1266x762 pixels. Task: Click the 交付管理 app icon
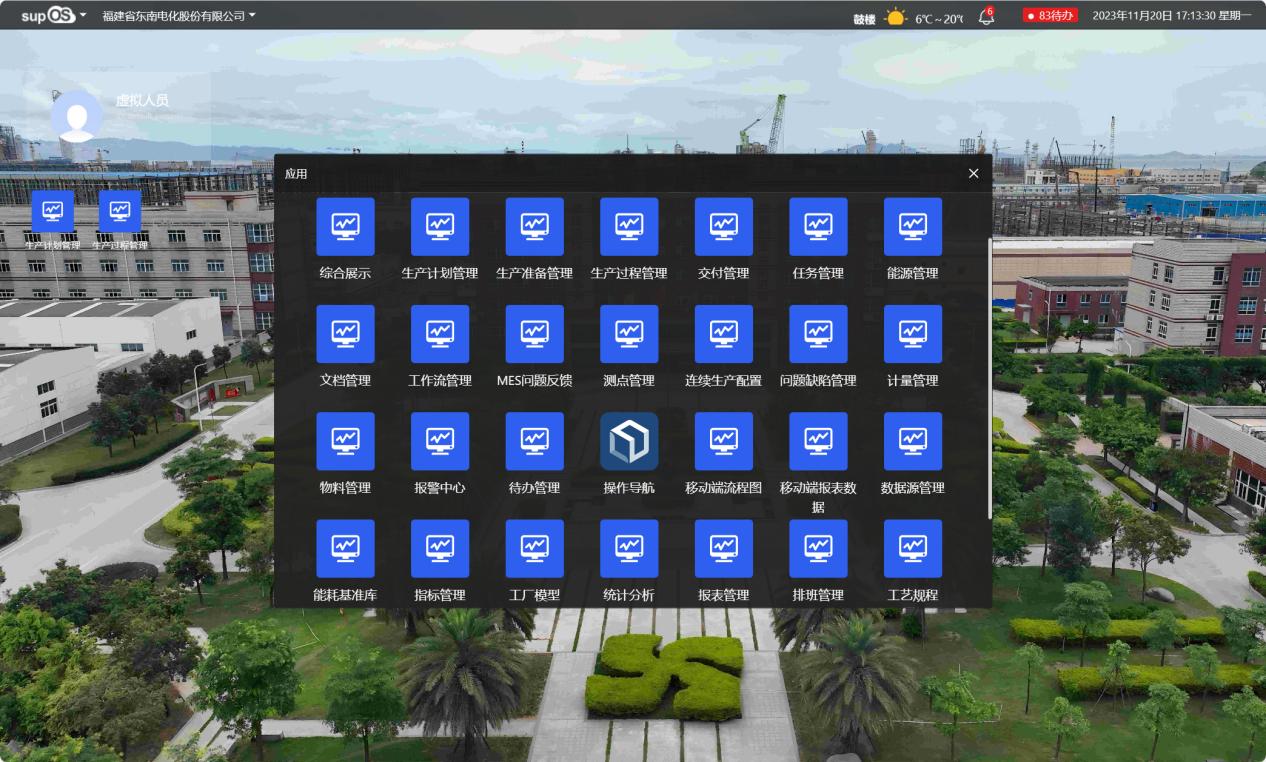(723, 227)
